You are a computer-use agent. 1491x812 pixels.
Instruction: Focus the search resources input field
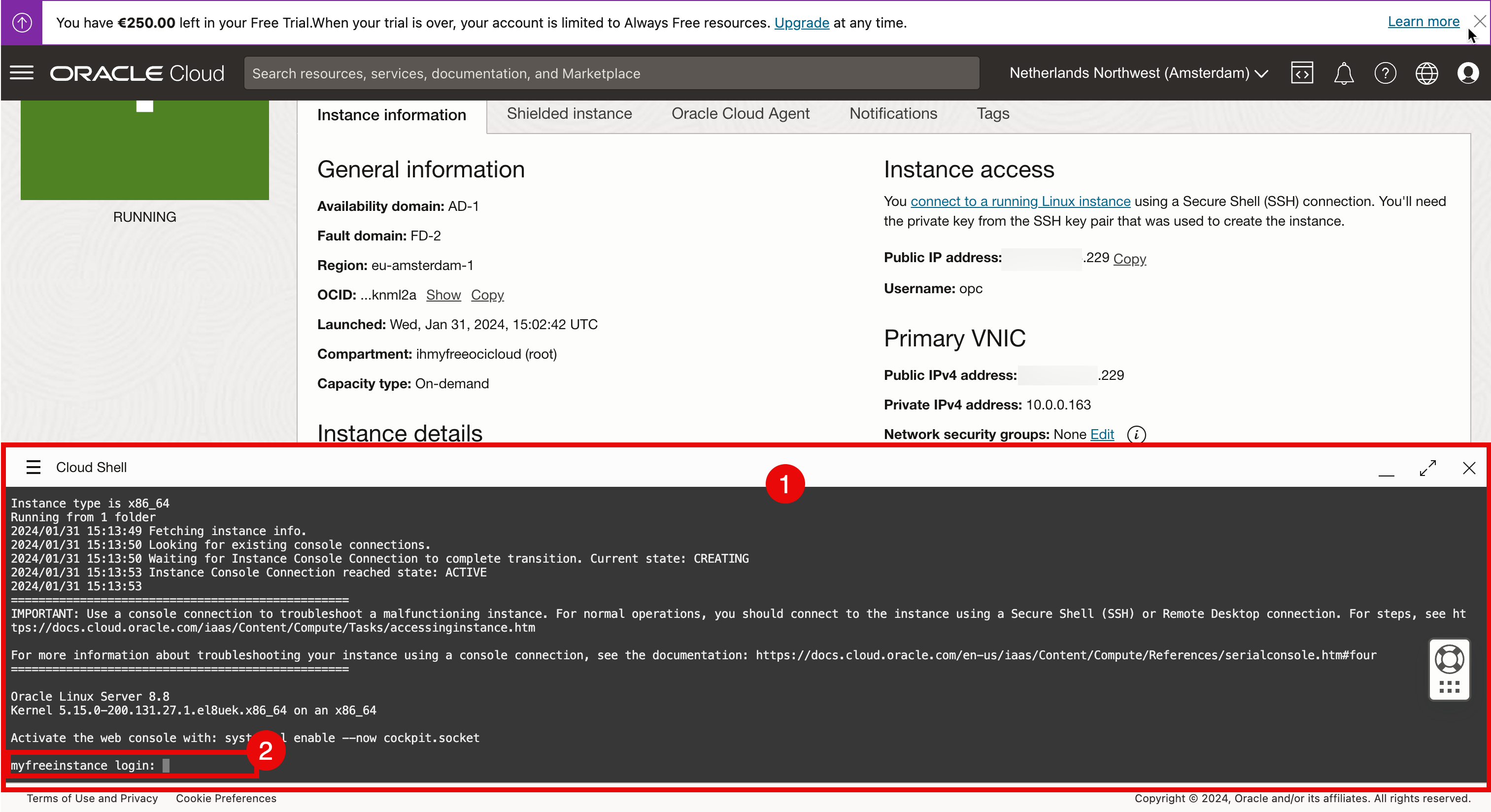coord(611,73)
